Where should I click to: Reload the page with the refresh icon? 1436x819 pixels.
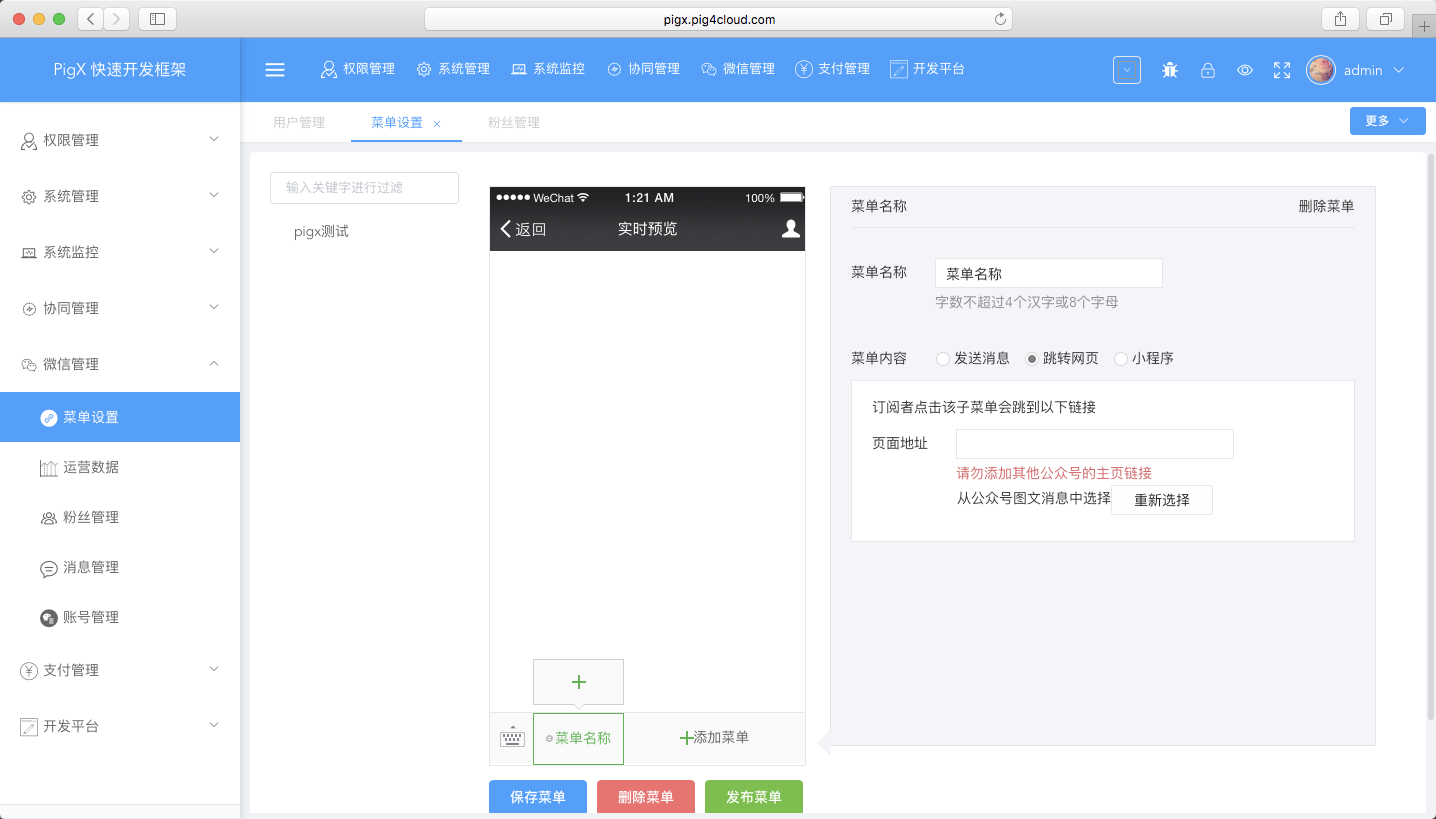click(1000, 19)
